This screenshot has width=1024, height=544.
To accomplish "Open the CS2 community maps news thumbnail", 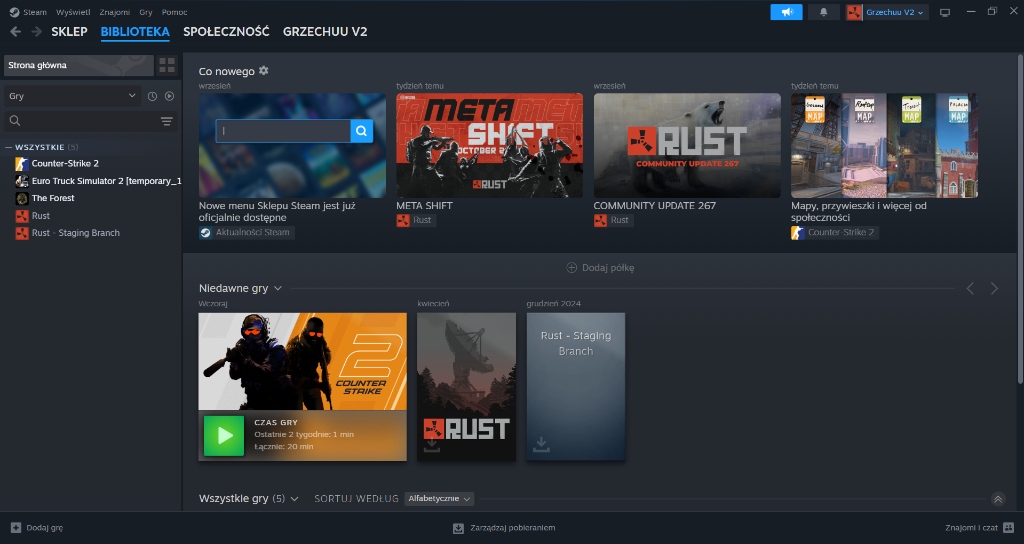I will [x=884, y=145].
